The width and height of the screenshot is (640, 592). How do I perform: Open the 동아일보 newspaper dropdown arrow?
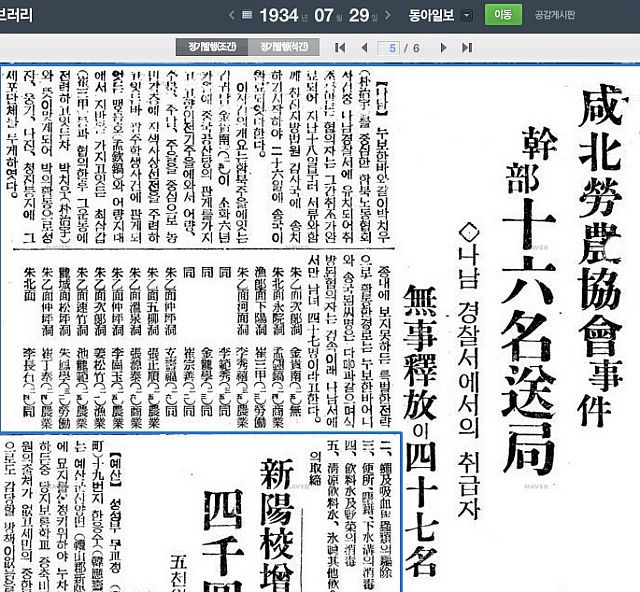pos(467,16)
